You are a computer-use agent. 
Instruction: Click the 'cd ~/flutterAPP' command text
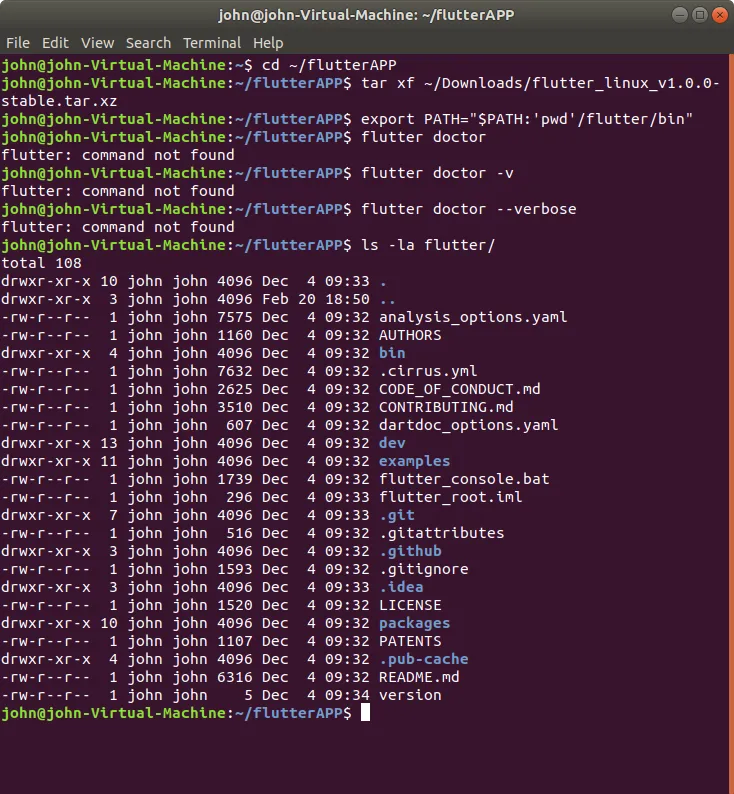tap(329, 65)
